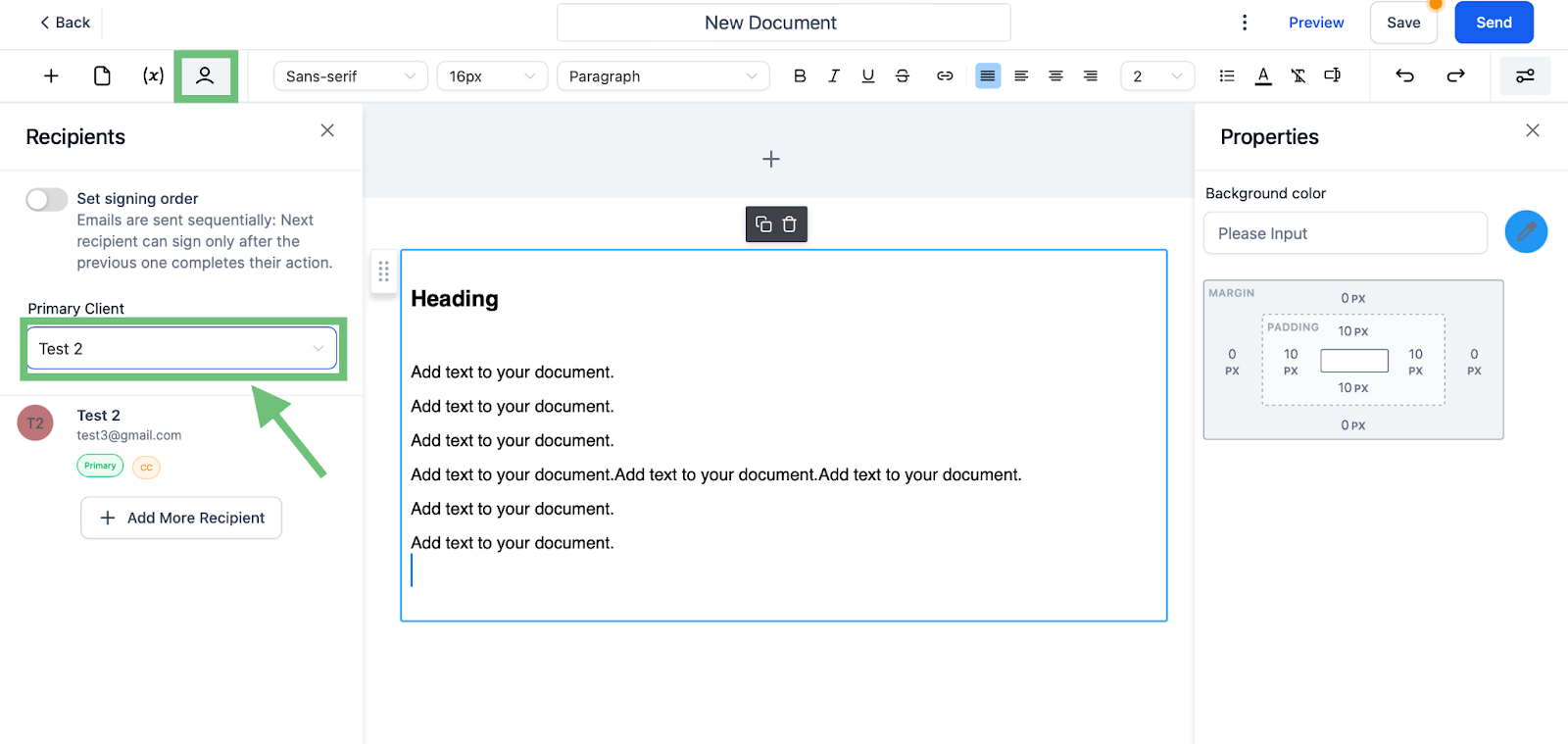The image size is (1568, 744).
Task: Click the blue Send button
Action: pyautogui.click(x=1494, y=23)
